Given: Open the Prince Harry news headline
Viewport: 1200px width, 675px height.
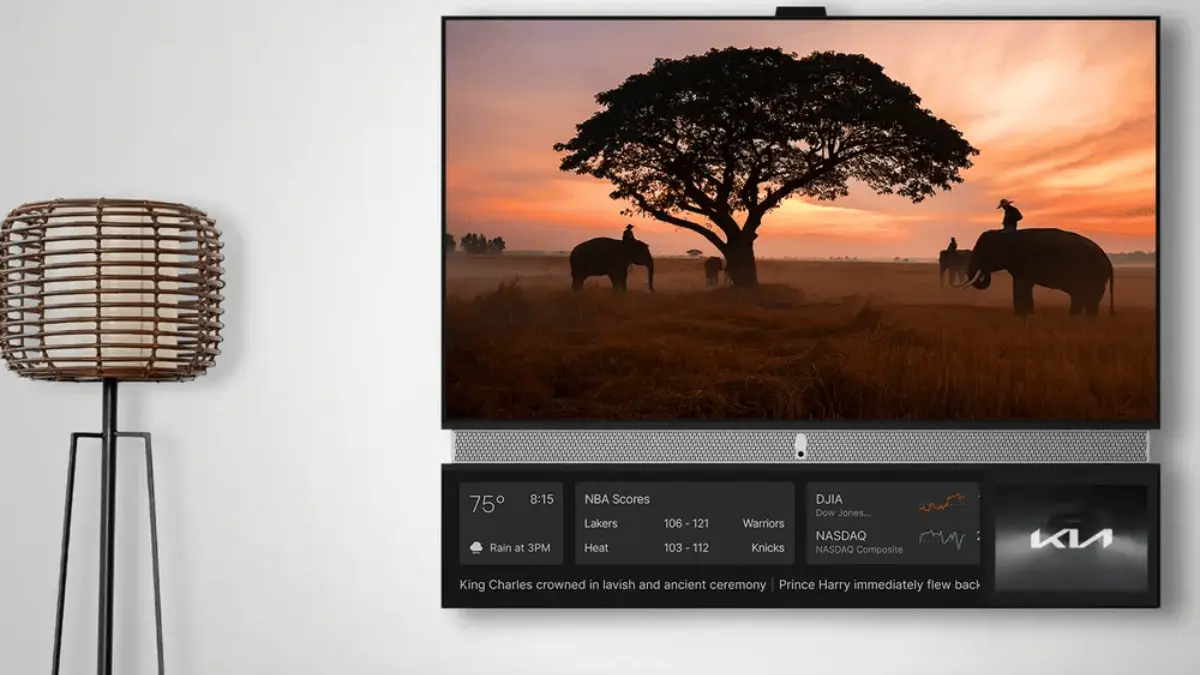Looking at the screenshot, I should pos(879,585).
